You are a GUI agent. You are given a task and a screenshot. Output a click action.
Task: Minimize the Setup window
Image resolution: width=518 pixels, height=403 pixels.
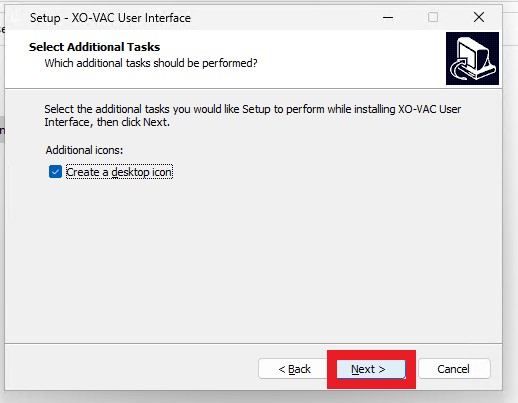tap(388, 17)
